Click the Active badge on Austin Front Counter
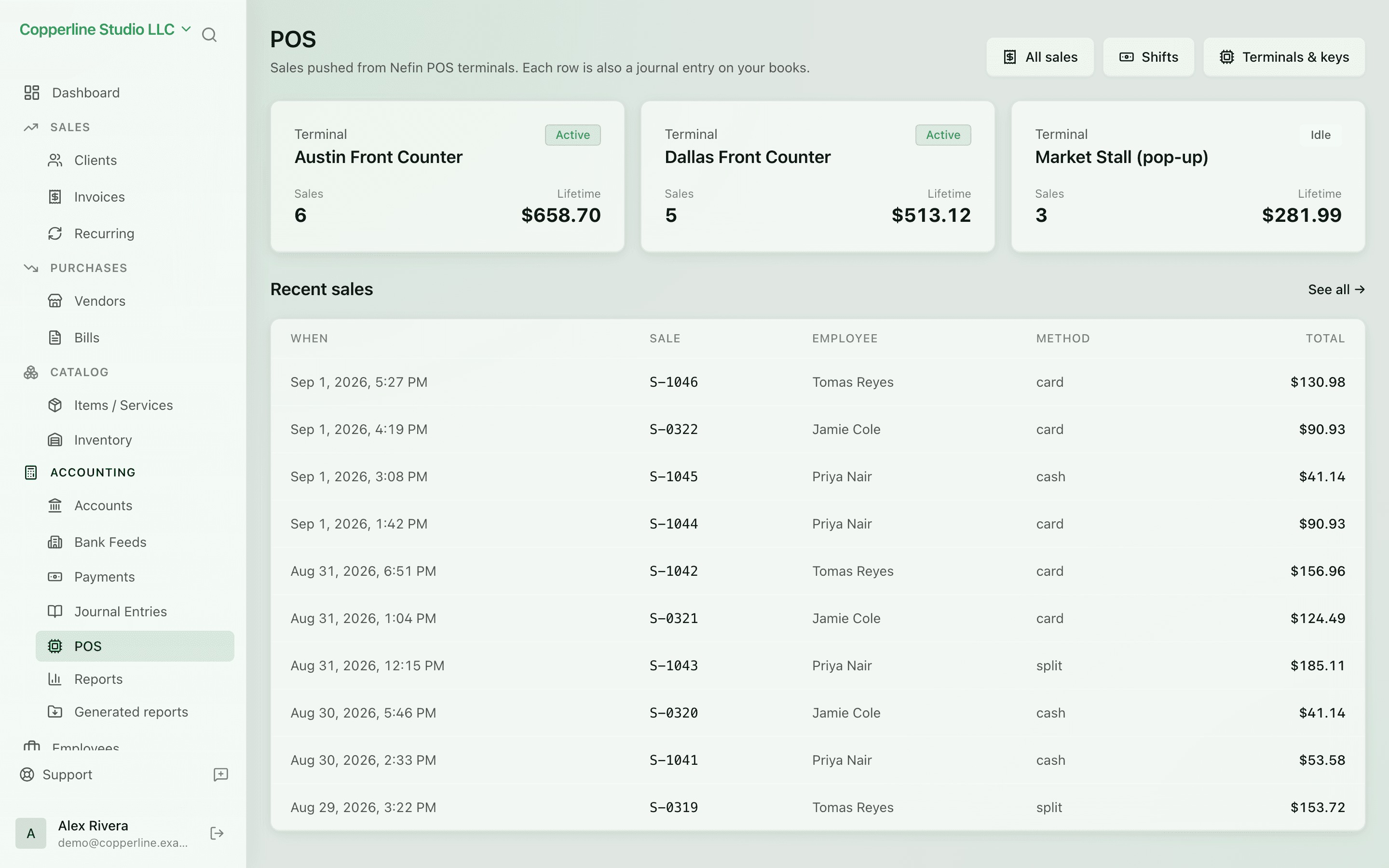 [x=573, y=135]
